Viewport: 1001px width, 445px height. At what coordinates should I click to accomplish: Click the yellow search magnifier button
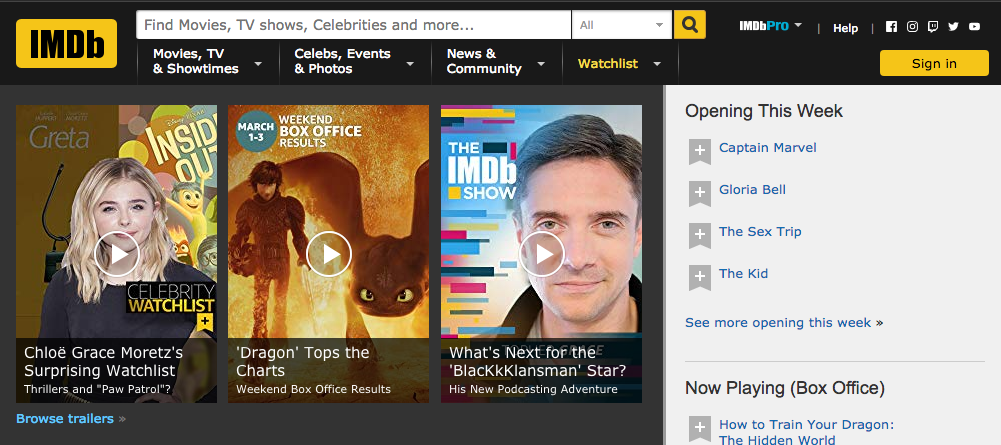689,25
